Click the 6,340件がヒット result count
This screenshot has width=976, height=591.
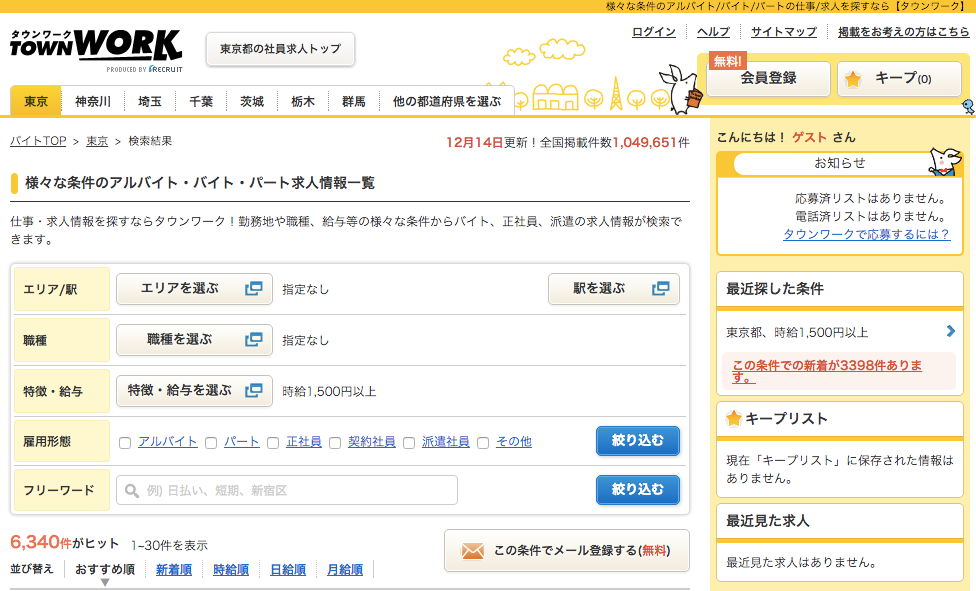(65, 542)
